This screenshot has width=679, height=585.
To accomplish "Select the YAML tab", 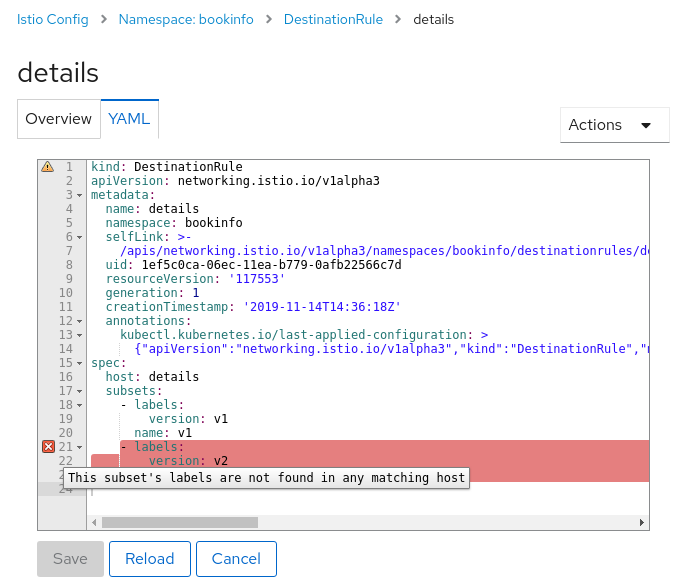I will [x=129, y=119].
